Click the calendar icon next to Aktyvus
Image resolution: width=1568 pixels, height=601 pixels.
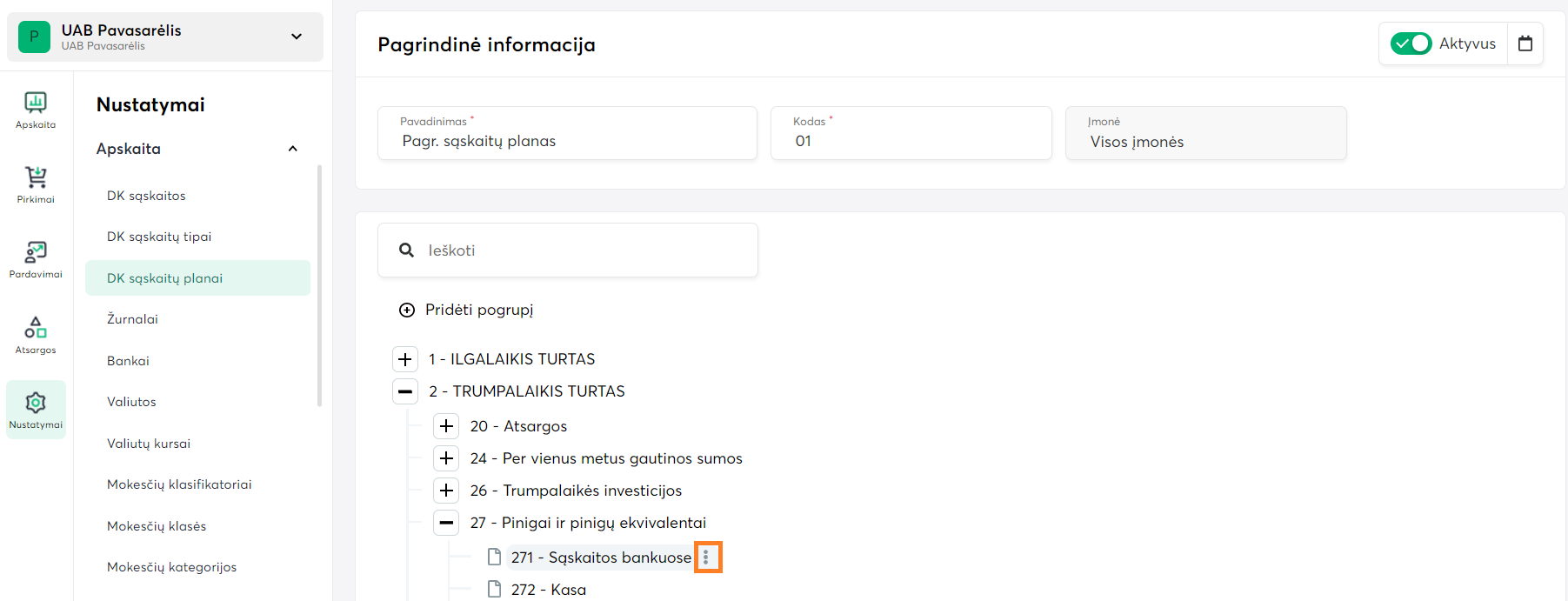(1525, 43)
